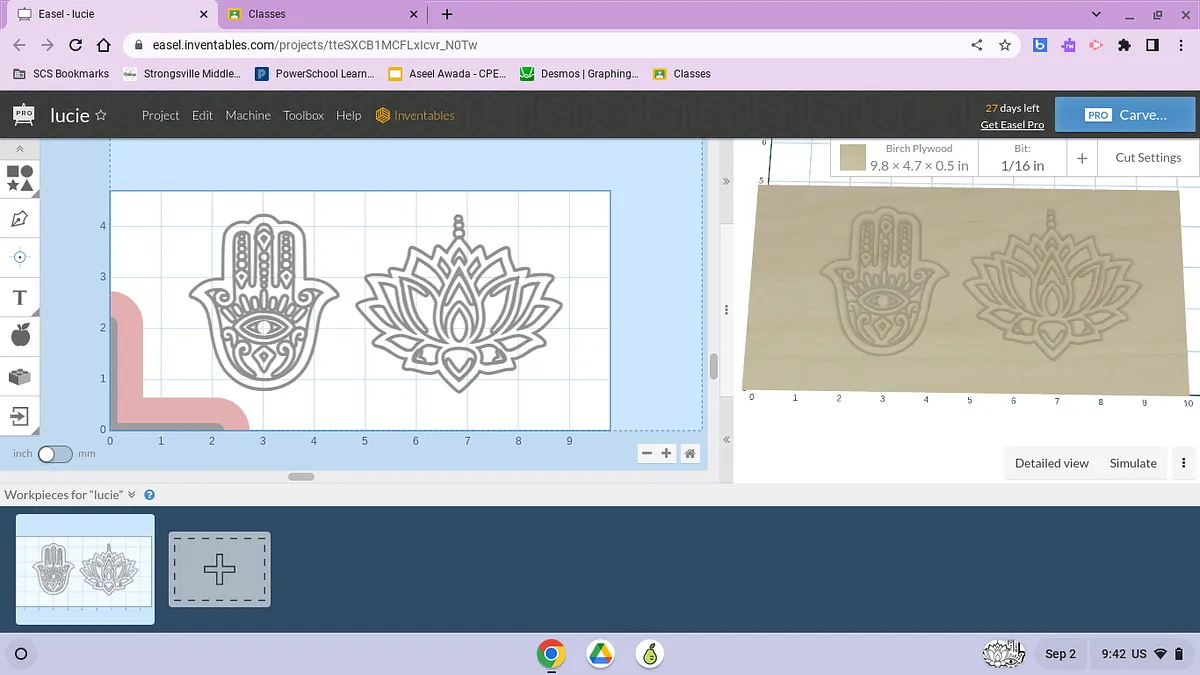Click the home reset-view icon

(690, 454)
